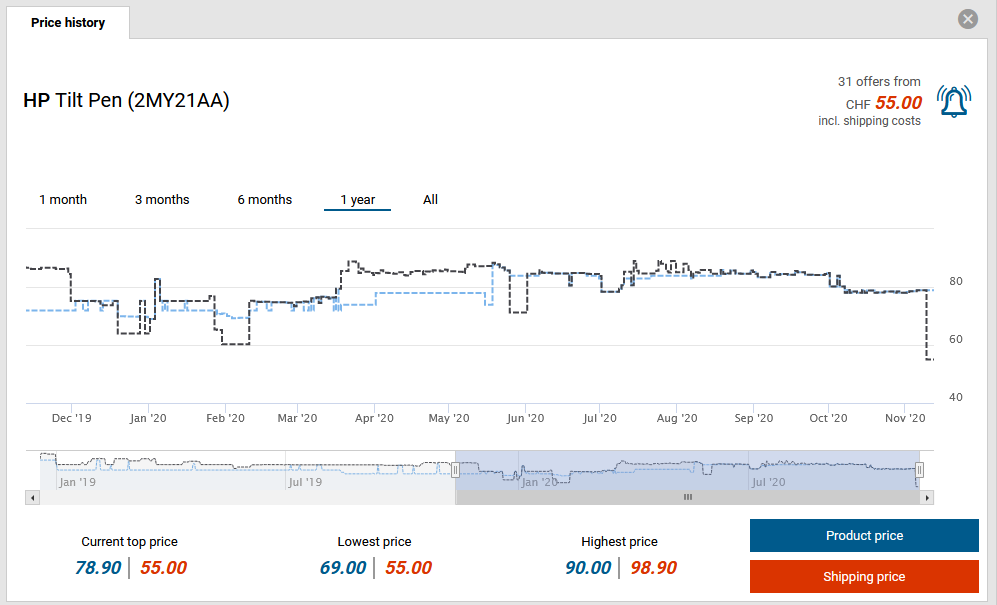The image size is (997, 605).
Task: Click the HP Tilt Pen product title
Action: tap(126, 100)
